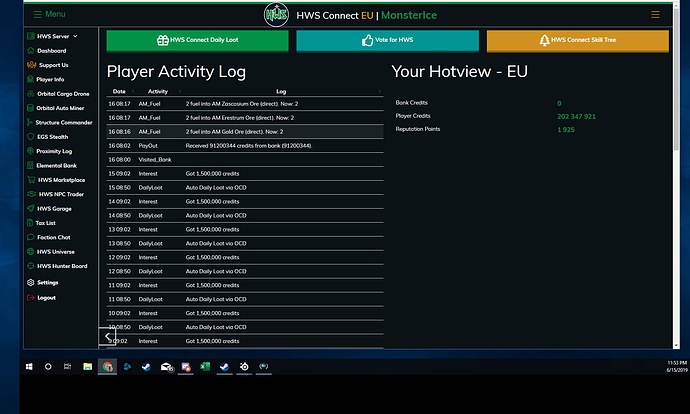Open HWS Marketplace from sidebar
690x414 pixels.
point(60,180)
